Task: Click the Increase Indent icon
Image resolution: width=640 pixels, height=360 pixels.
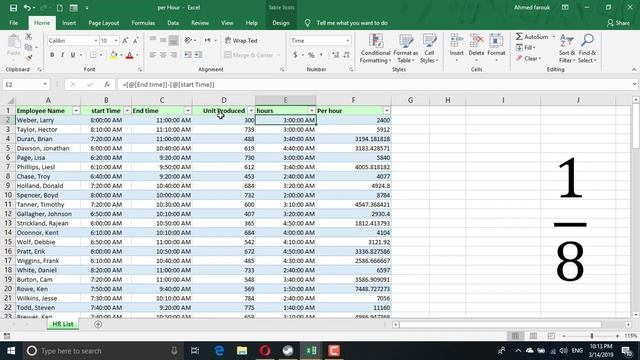Action: click(x=198, y=55)
